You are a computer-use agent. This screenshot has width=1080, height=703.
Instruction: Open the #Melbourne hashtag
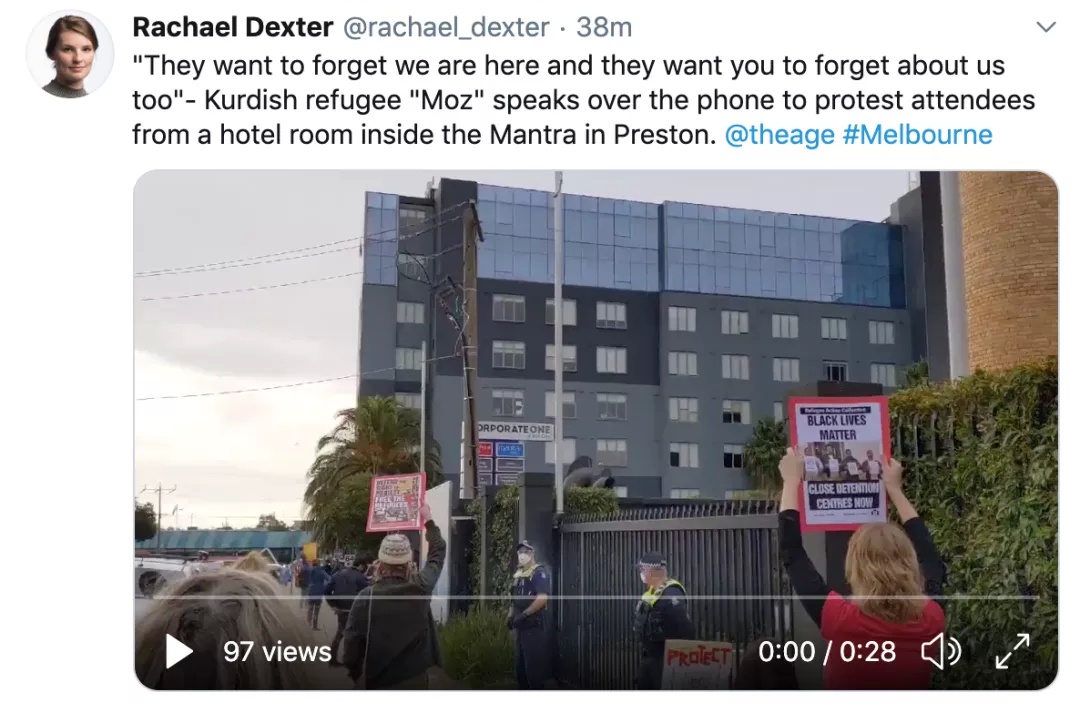coord(917,134)
